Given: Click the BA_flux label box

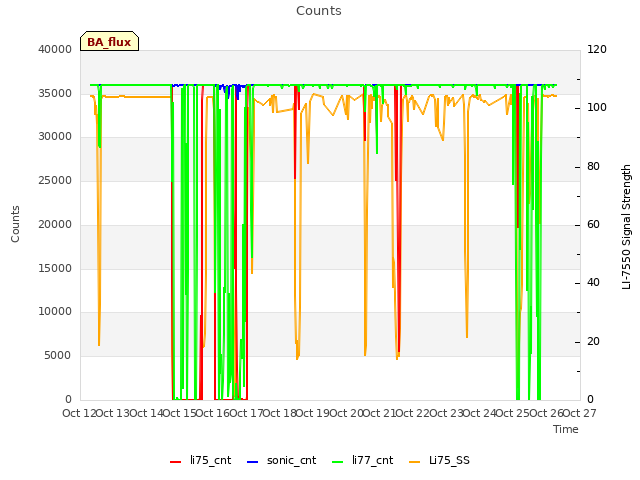Looking at the screenshot, I should (x=109, y=41).
